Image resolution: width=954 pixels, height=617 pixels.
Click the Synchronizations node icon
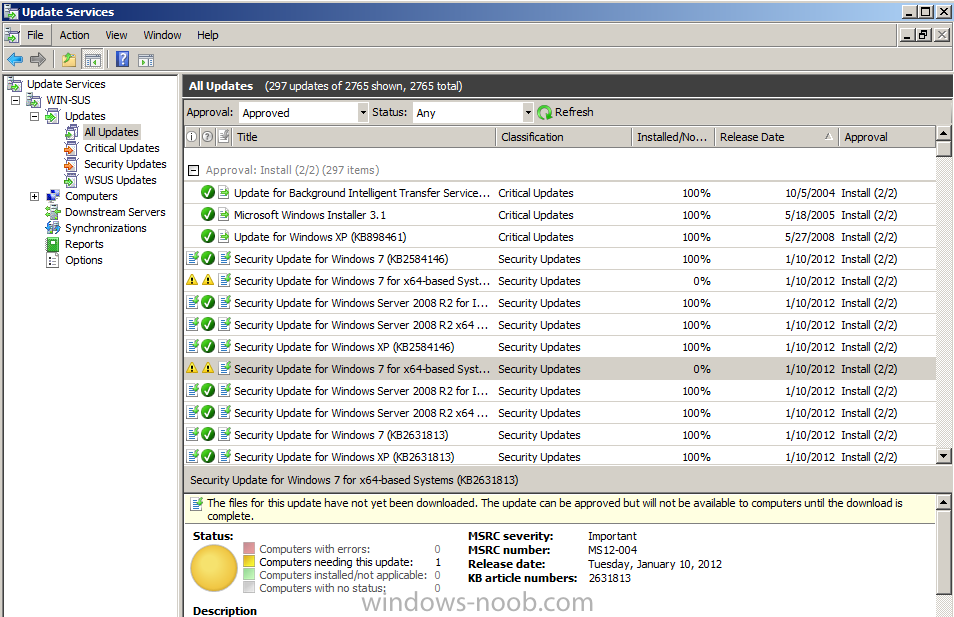coord(53,228)
